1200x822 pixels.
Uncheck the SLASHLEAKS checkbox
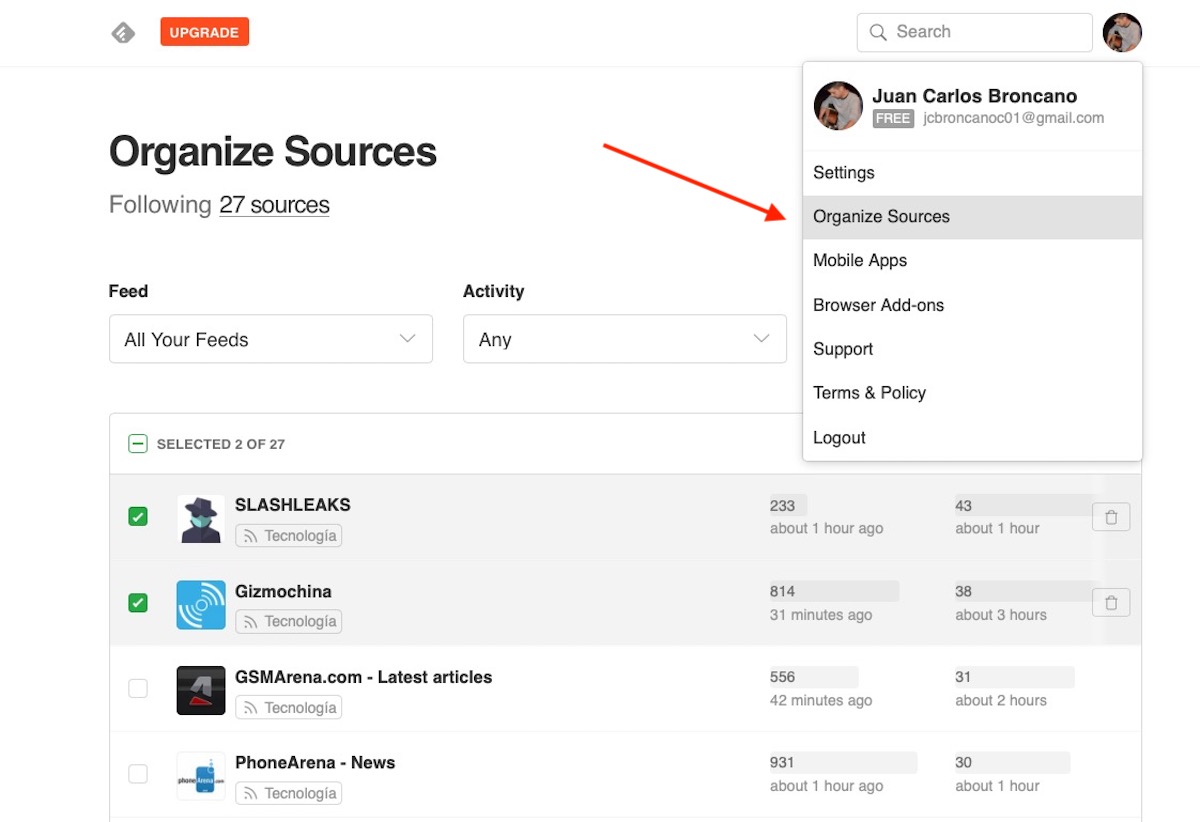[x=138, y=517]
